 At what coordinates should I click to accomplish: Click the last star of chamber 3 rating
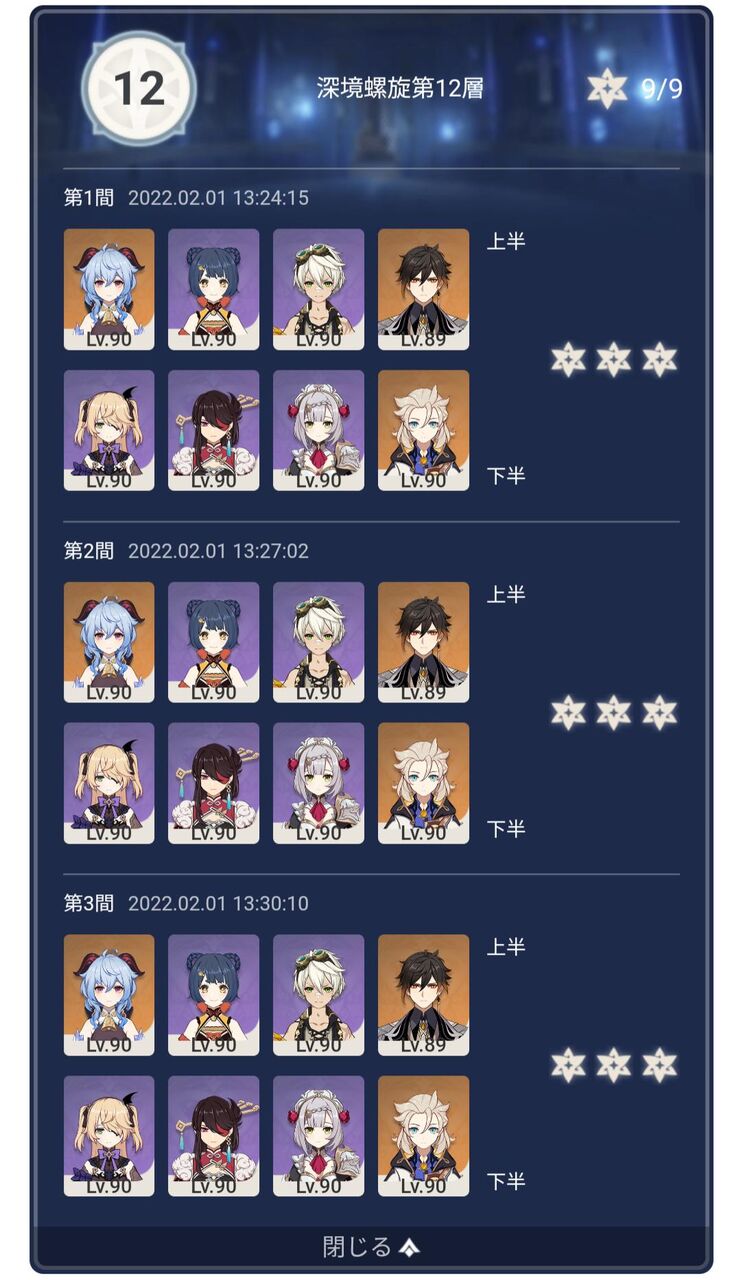[660, 1065]
